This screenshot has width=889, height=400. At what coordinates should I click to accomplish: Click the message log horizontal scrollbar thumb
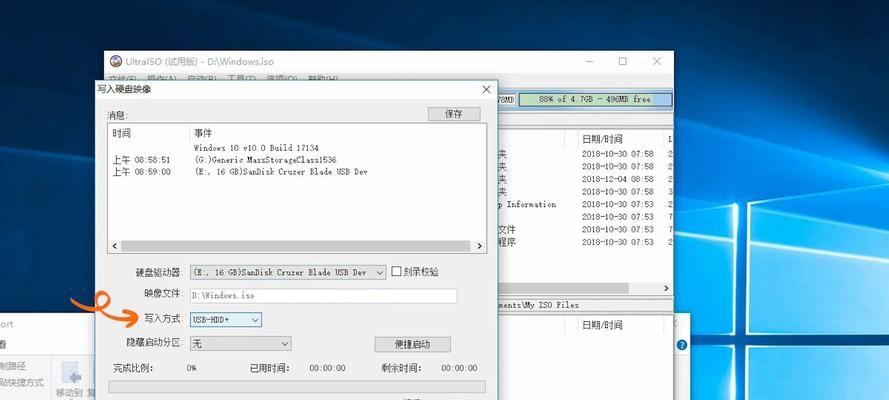point(295,246)
